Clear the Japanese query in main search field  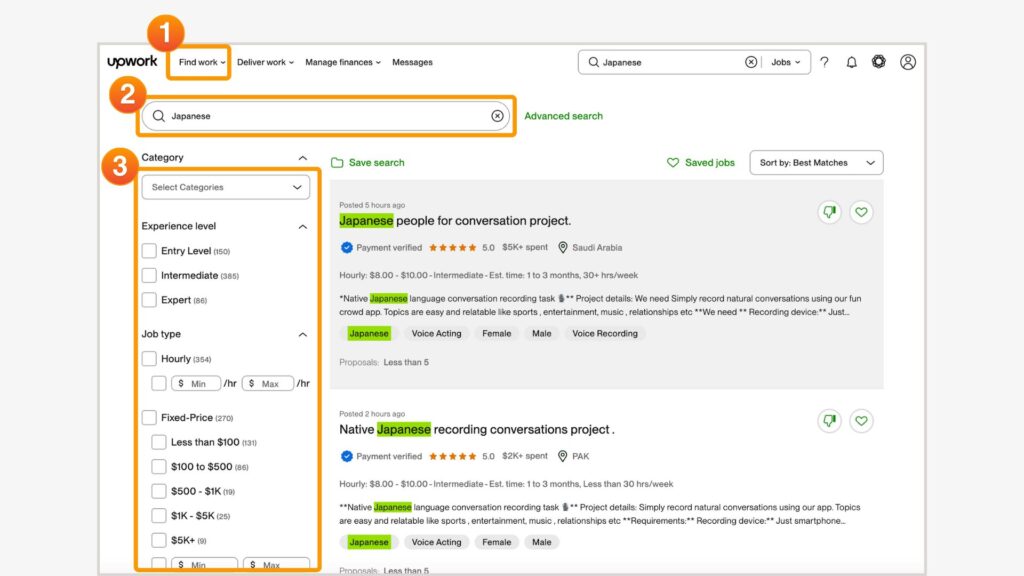[497, 116]
